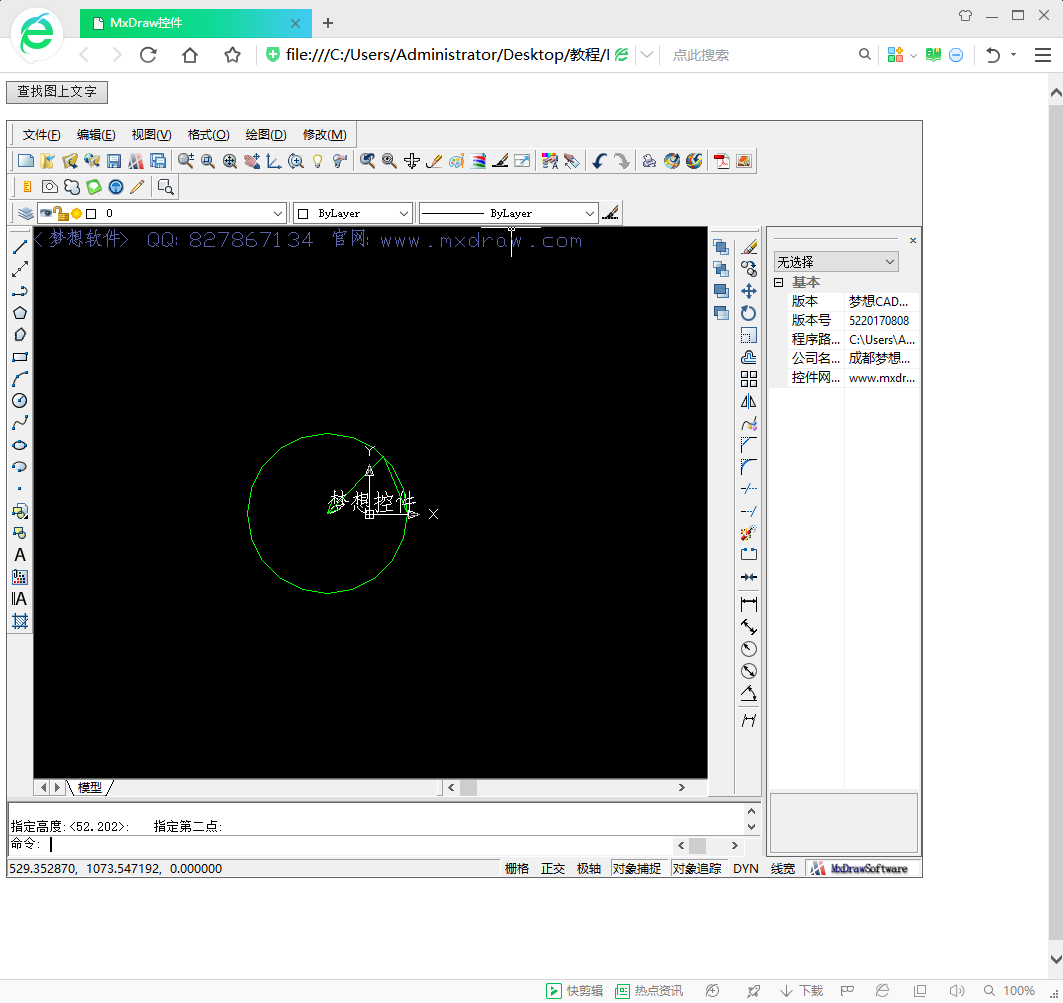The height and width of the screenshot is (1003, 1063).
Task: Close the properties panel
Action: (912, 240)
